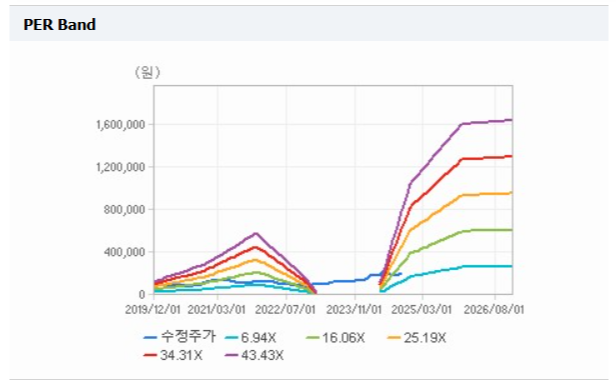
Task: Click the 800,000 y-axis label
Action: click(124, 210)
